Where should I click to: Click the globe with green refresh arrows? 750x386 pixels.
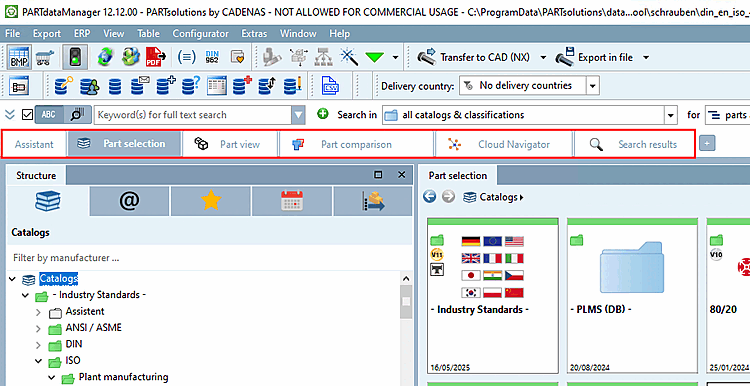click(x=105, y=57)
